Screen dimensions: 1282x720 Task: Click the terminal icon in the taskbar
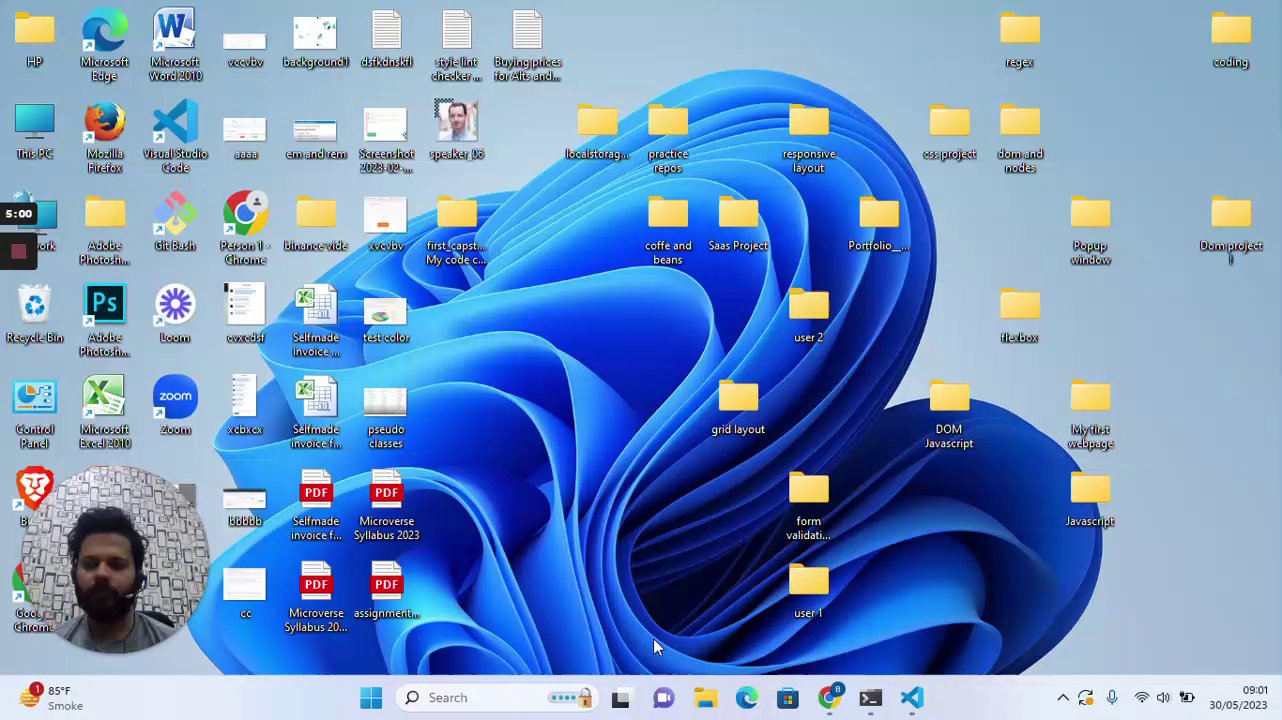point(870,698)
